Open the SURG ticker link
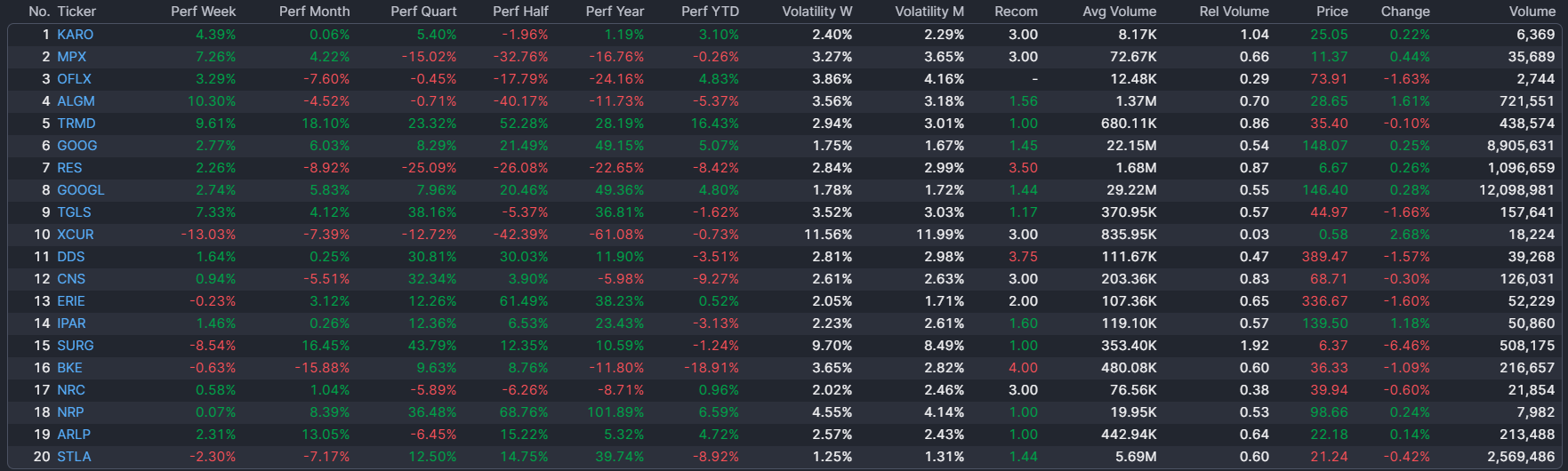Image resolution: width=1568 pixels, height=471 pixels. coord(76,346)
